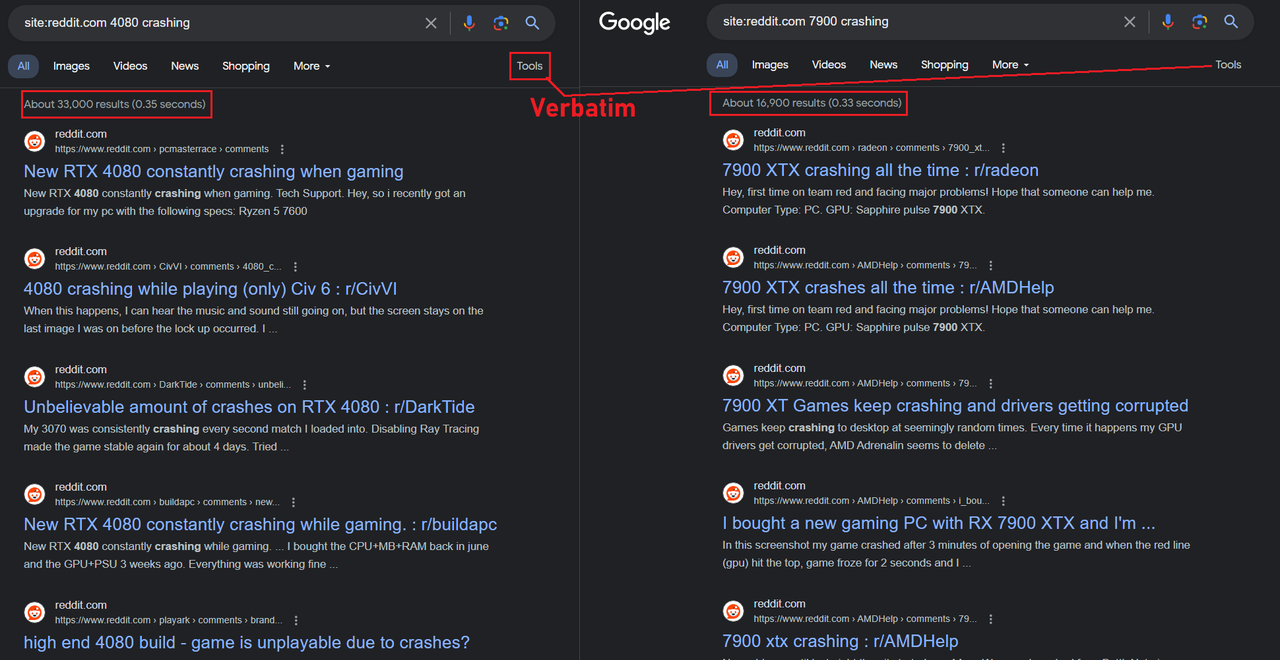This screenshot has width=1280, height=660.
Task: Switch to Shopping tab in 7900 window
Action: pos(945,65)
